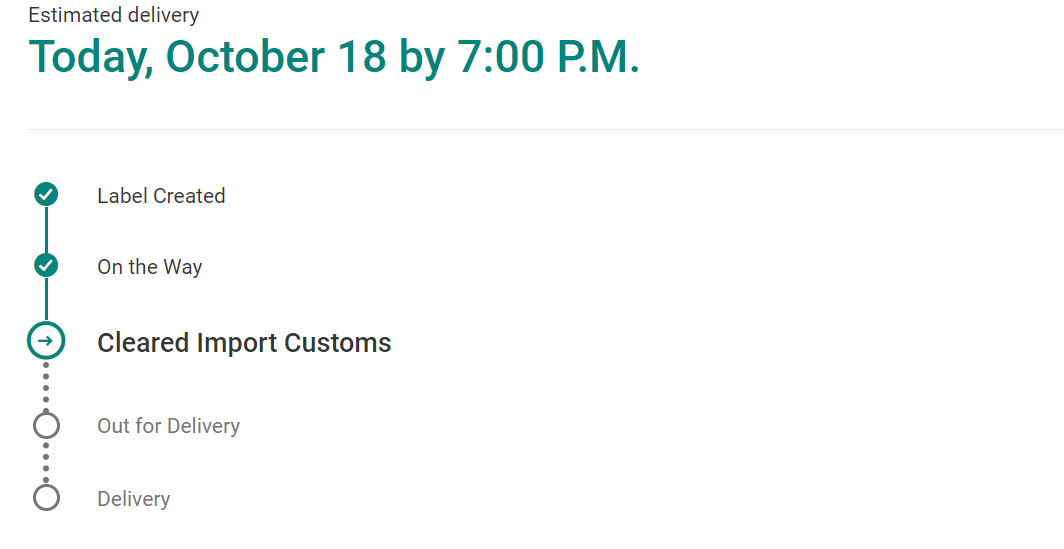Click the 7:00 P.M. delivery time
The height and width of the screenshot is (549, 1064).
tap(548, 58)
